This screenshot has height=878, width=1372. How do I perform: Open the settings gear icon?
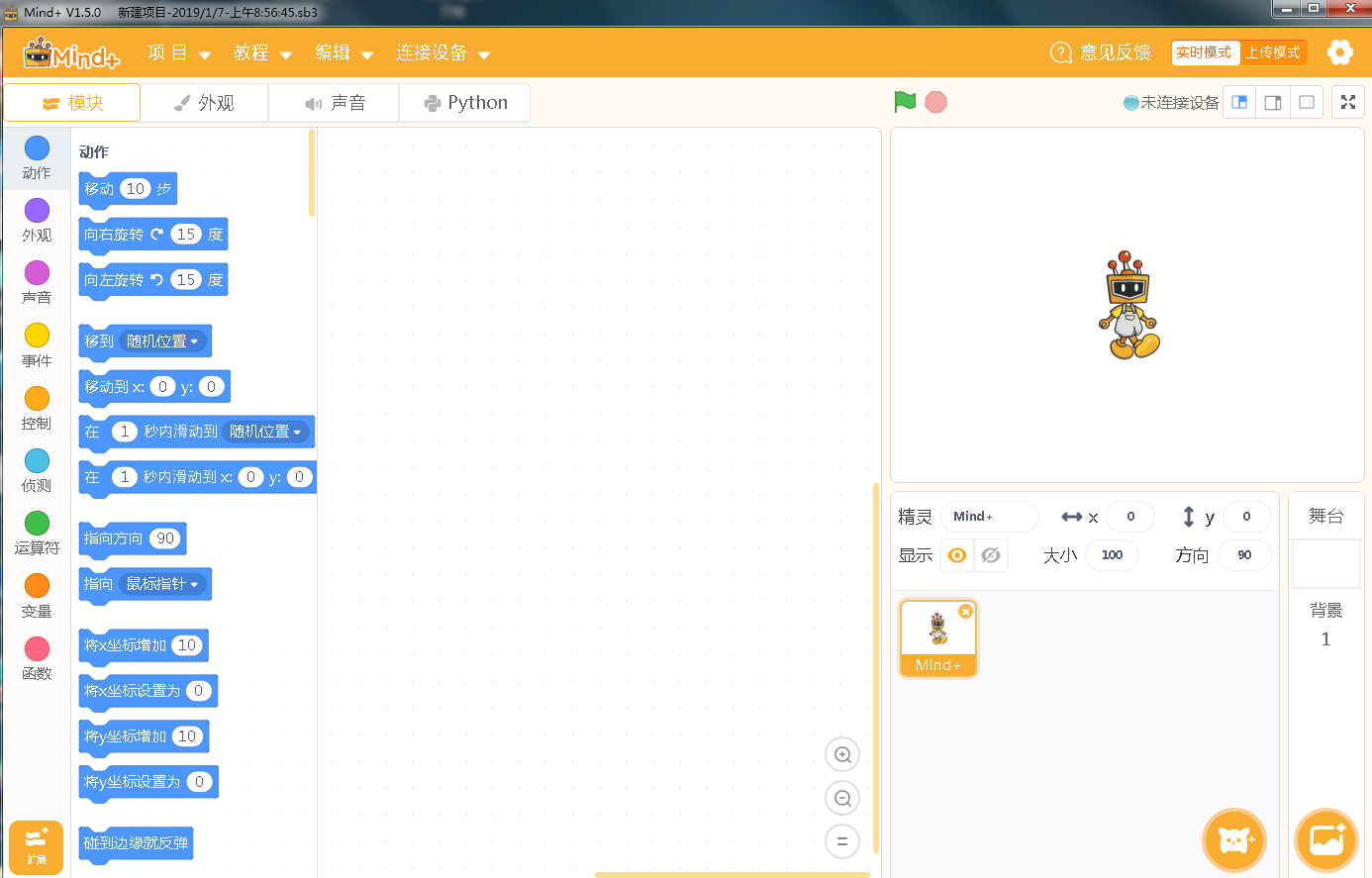[x=1339, y=52]
